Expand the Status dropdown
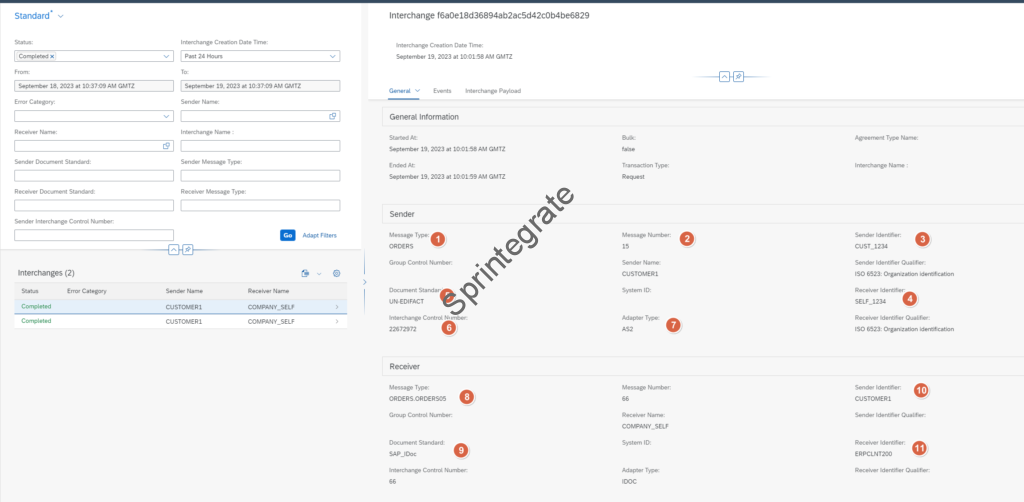This screenshot has height=502, width=1024. [167, 57]
